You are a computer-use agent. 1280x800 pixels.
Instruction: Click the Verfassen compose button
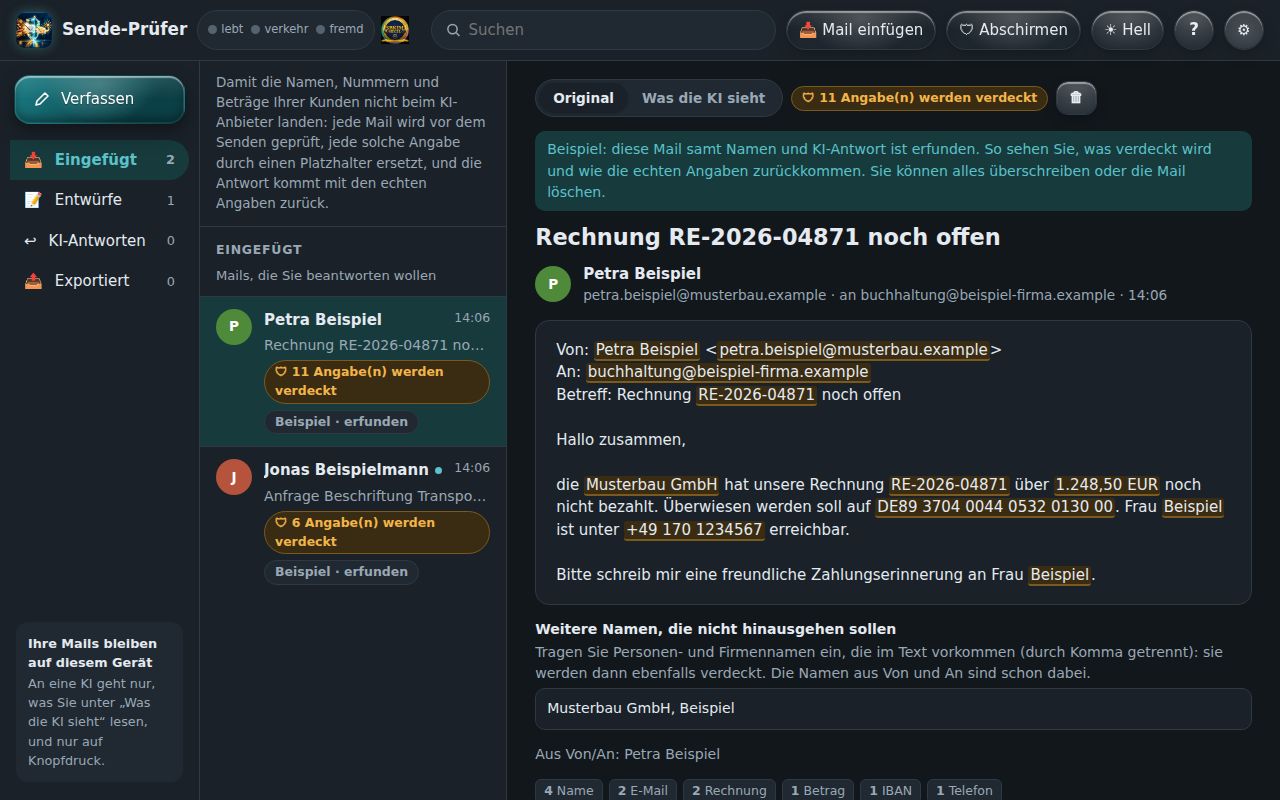tap(99, 99)
